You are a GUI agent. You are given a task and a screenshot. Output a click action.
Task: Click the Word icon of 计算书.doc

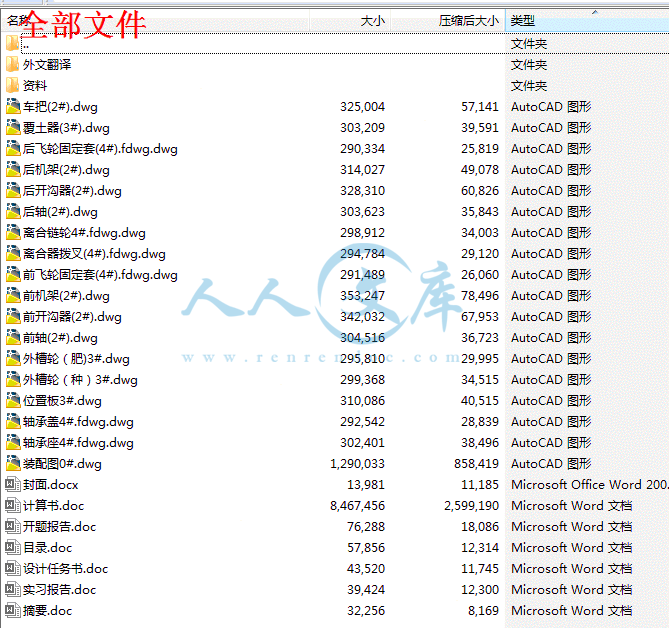[x=12, y=506]
